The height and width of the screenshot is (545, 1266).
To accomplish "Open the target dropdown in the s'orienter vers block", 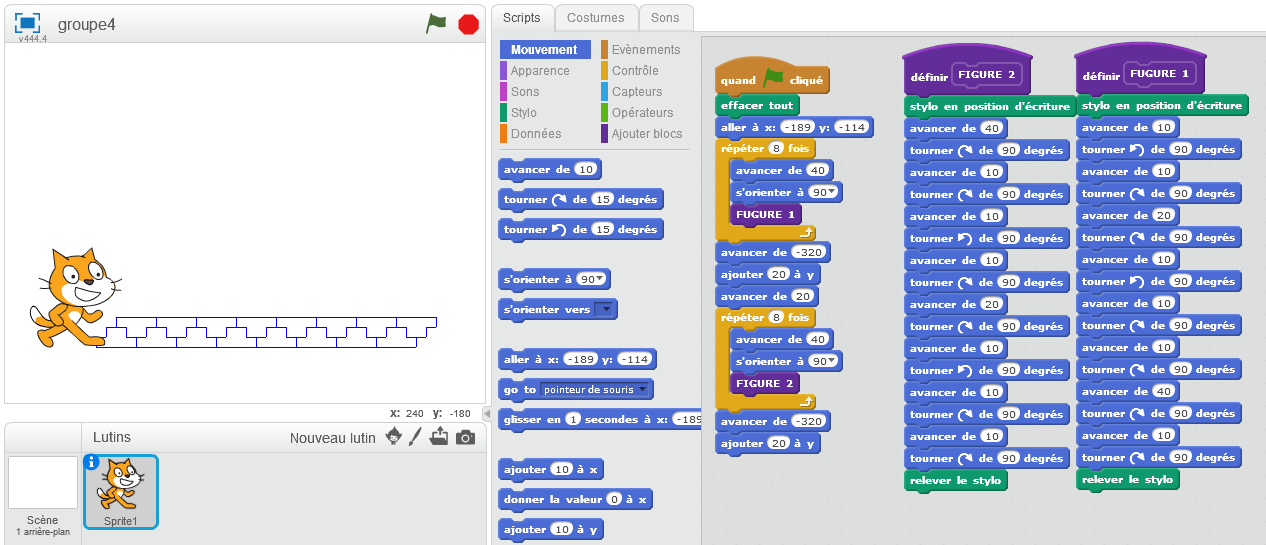I will [x=604, y=310].
